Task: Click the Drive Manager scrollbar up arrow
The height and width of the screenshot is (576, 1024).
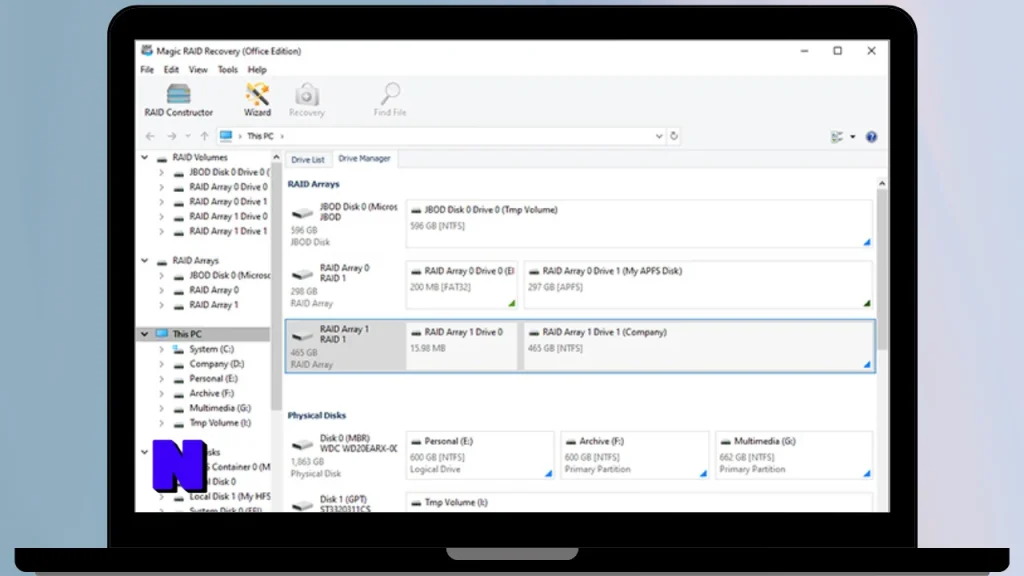Action: (x=882, y=184)
